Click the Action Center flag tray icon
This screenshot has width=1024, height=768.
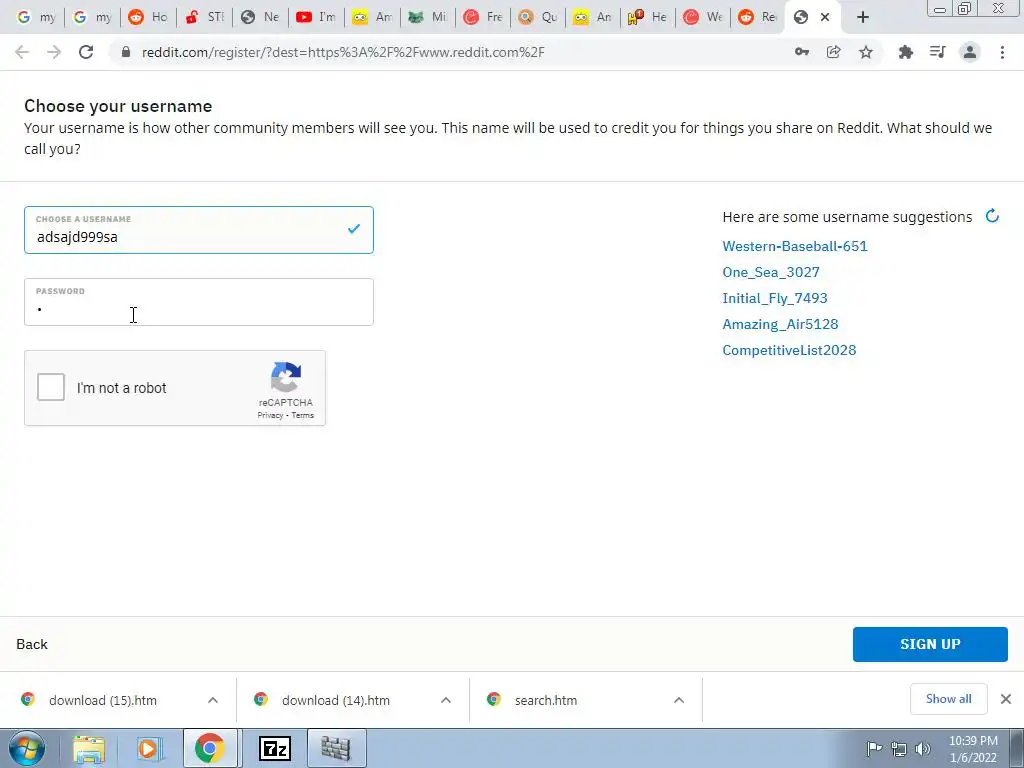[874, 748]
